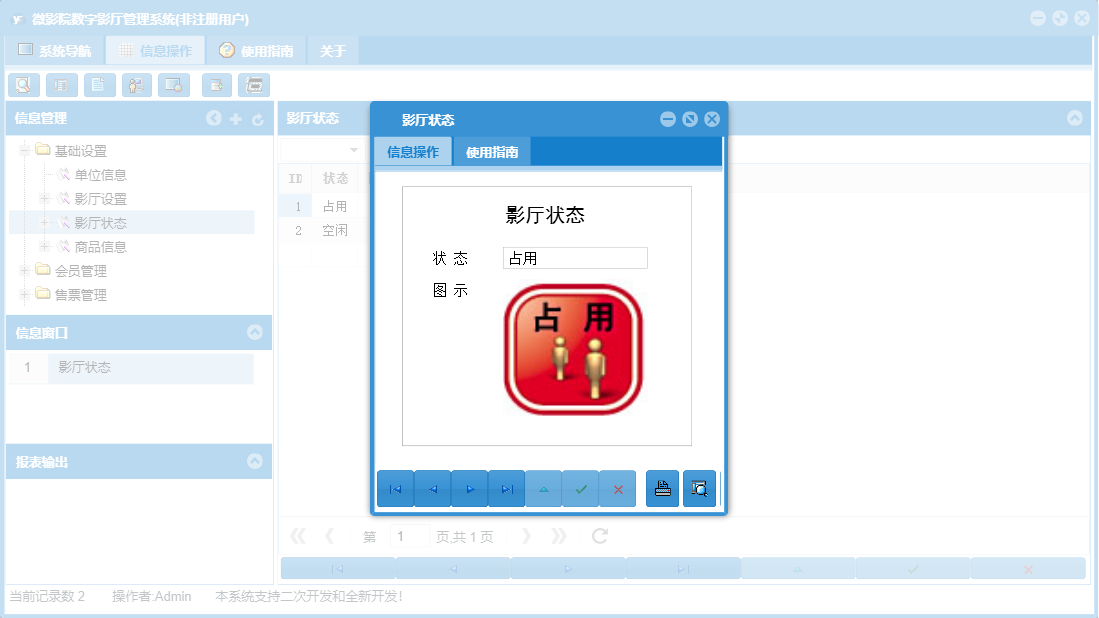
Task: Click the red 占用 status image
Action: tap(572, 347)
